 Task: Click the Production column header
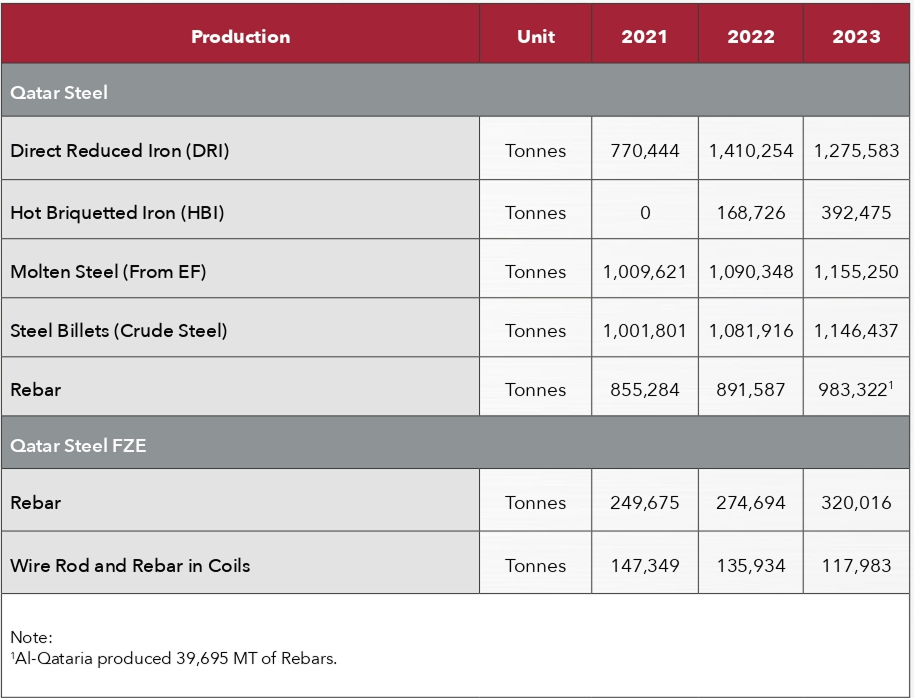(x=240, y=37)
